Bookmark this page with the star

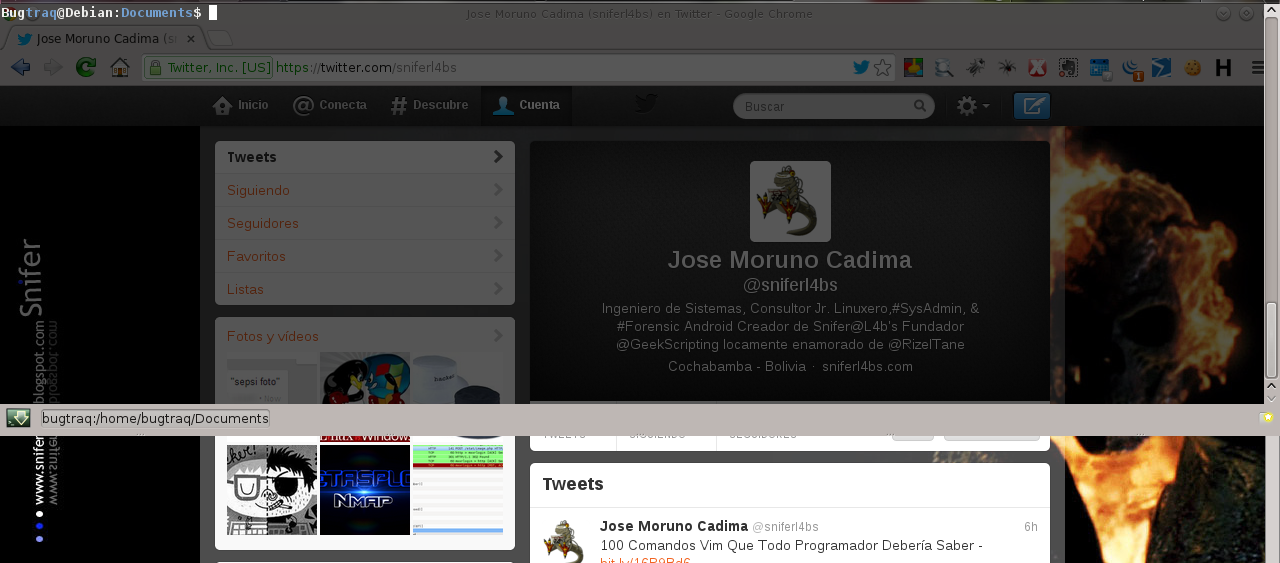pos(882,67)
